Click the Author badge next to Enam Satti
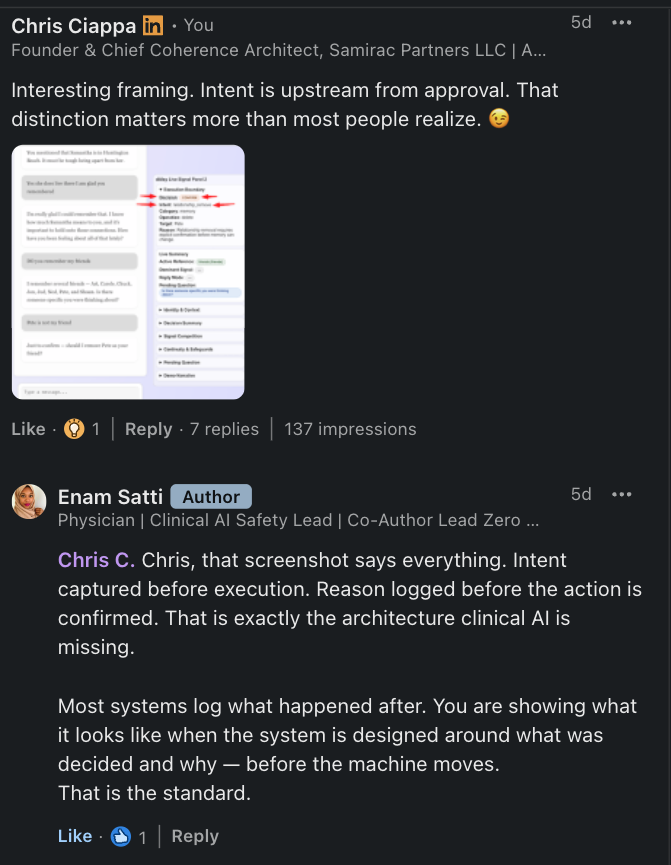This screenshot has width=671, height=865. [211, 496]
